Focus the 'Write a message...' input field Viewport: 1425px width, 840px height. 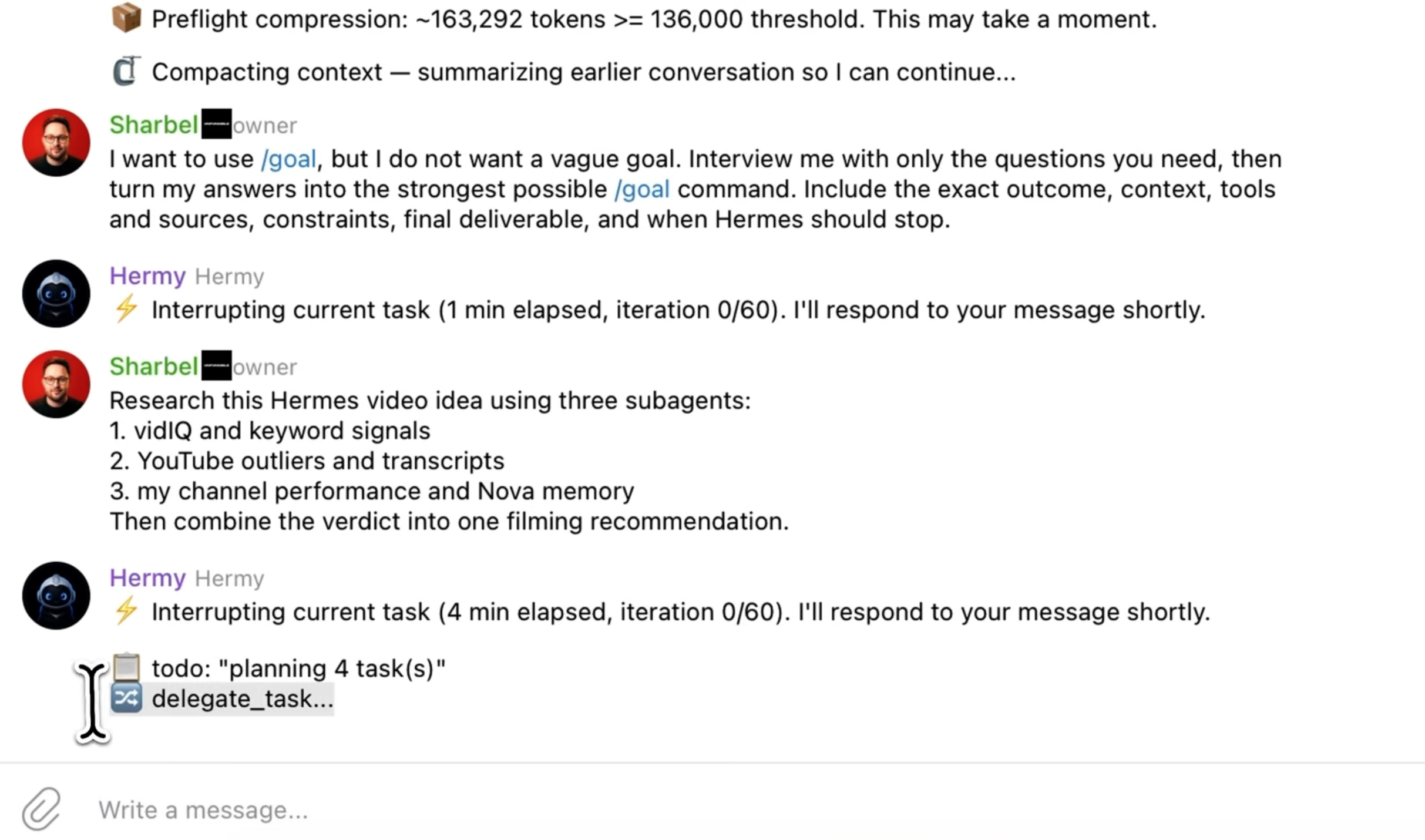[x=752, y=809]
